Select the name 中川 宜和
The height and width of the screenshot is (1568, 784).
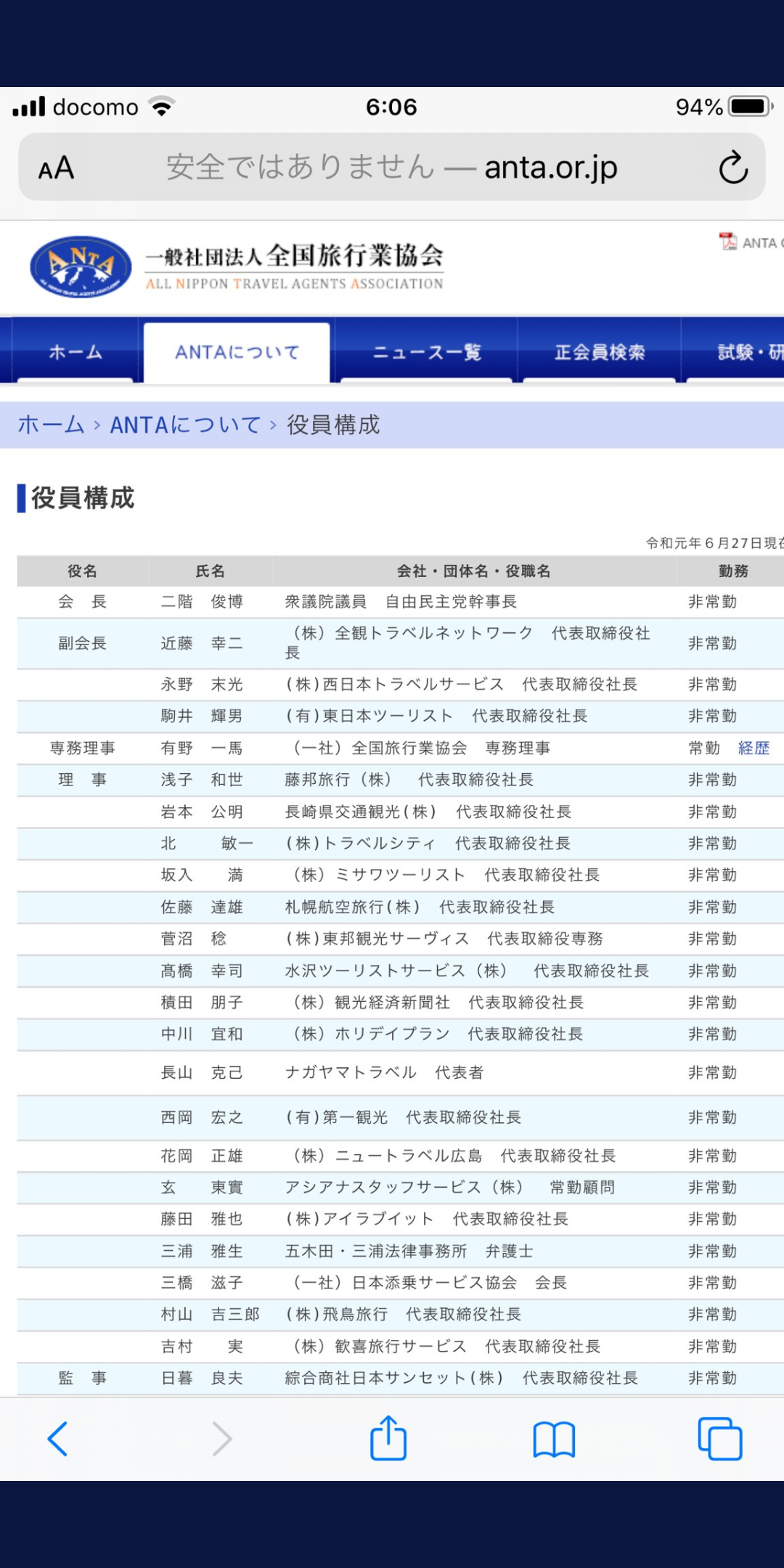pyautogui.click(x=202, y=1034)
